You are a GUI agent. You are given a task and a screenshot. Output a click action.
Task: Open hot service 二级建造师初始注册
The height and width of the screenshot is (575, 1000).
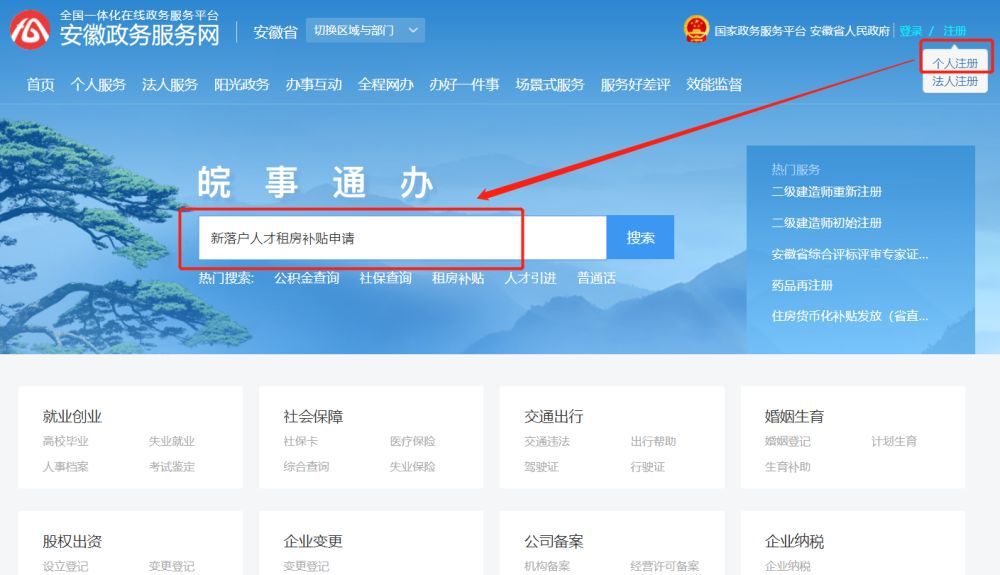point(827,223)
